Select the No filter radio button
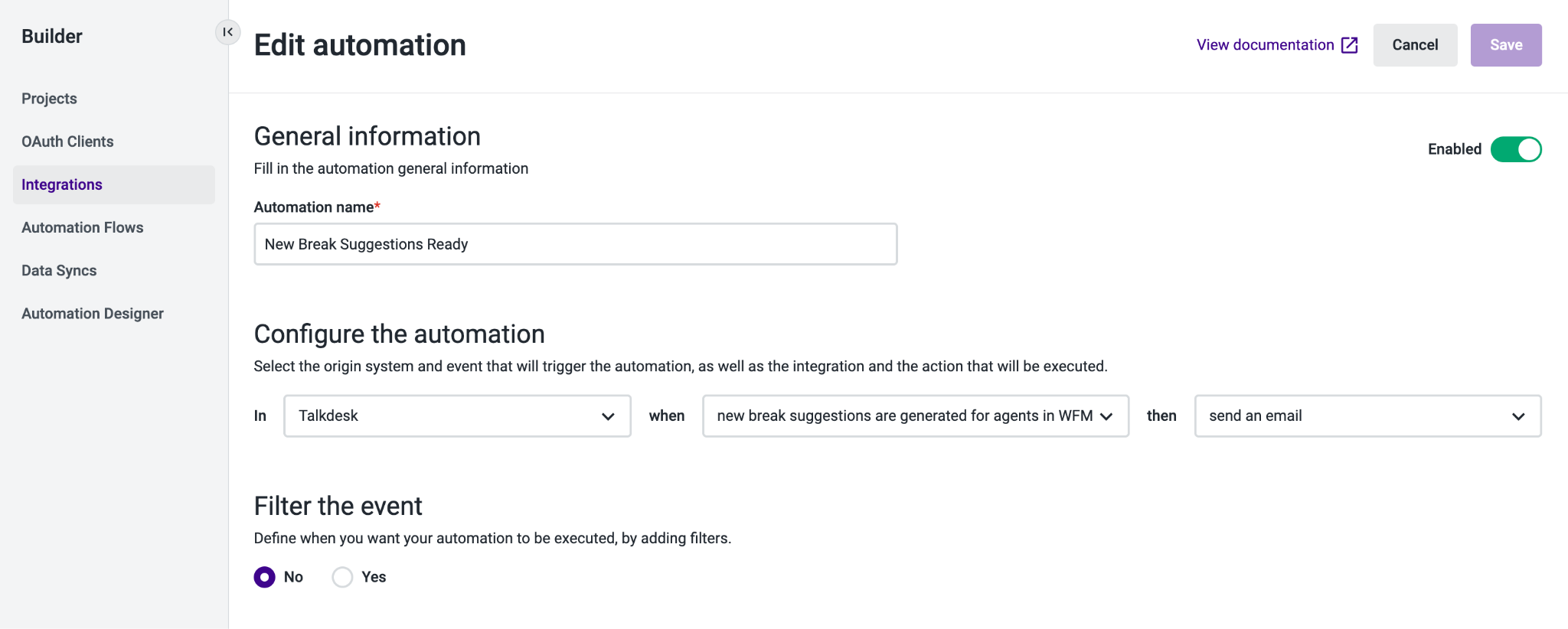The width and height of the screenshot is (1568, 629). click(x=265, y=577)
